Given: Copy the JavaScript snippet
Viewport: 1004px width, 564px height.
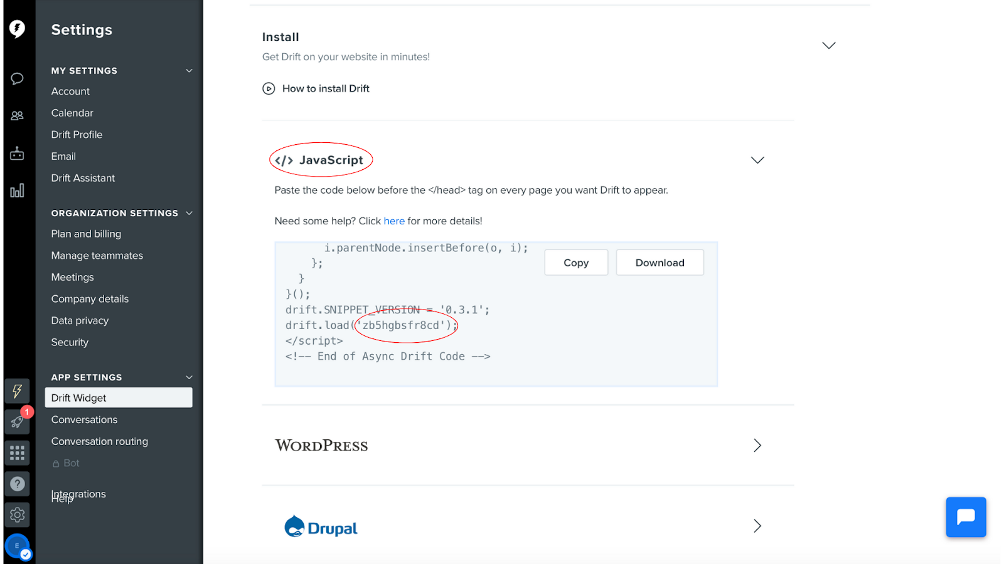Looking at the screenshot, I should (x=576, y=262).
